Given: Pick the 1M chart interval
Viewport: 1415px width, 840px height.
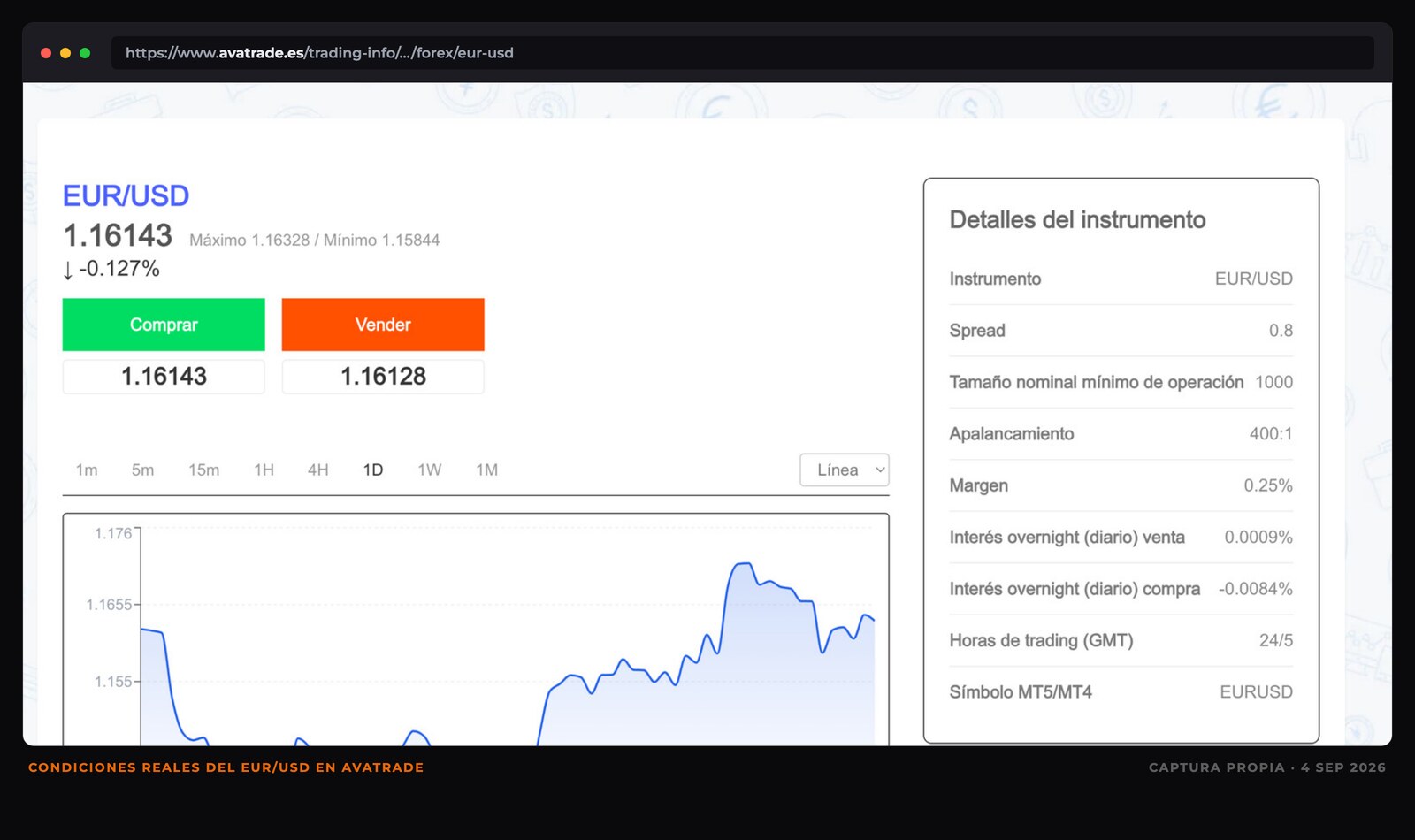Looking at the screenshot, I should [486, 470].
